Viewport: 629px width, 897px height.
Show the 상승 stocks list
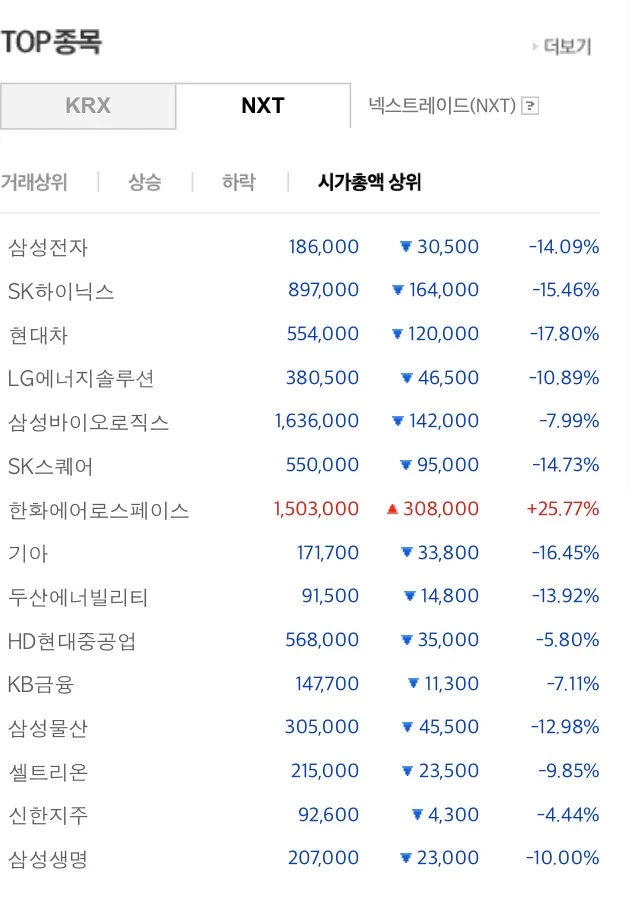[145, 182]
